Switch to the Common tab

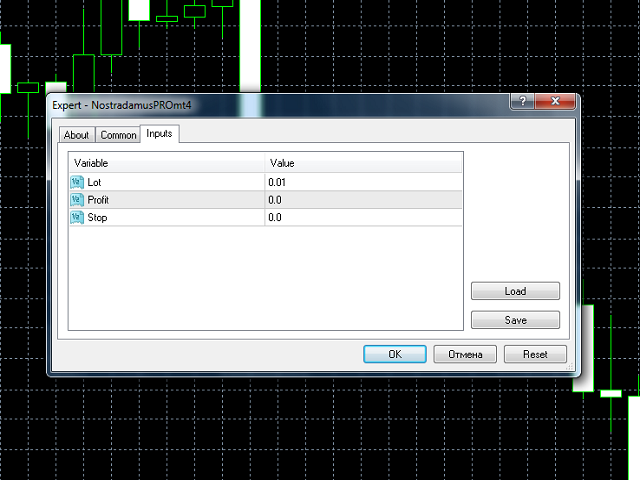coord(118,135)
